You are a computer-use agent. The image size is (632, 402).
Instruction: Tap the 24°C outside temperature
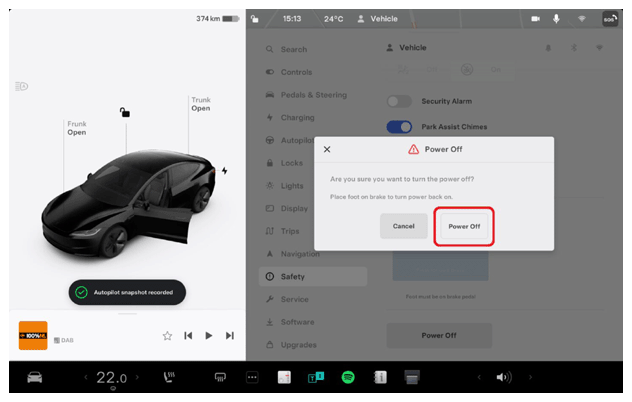334,19
